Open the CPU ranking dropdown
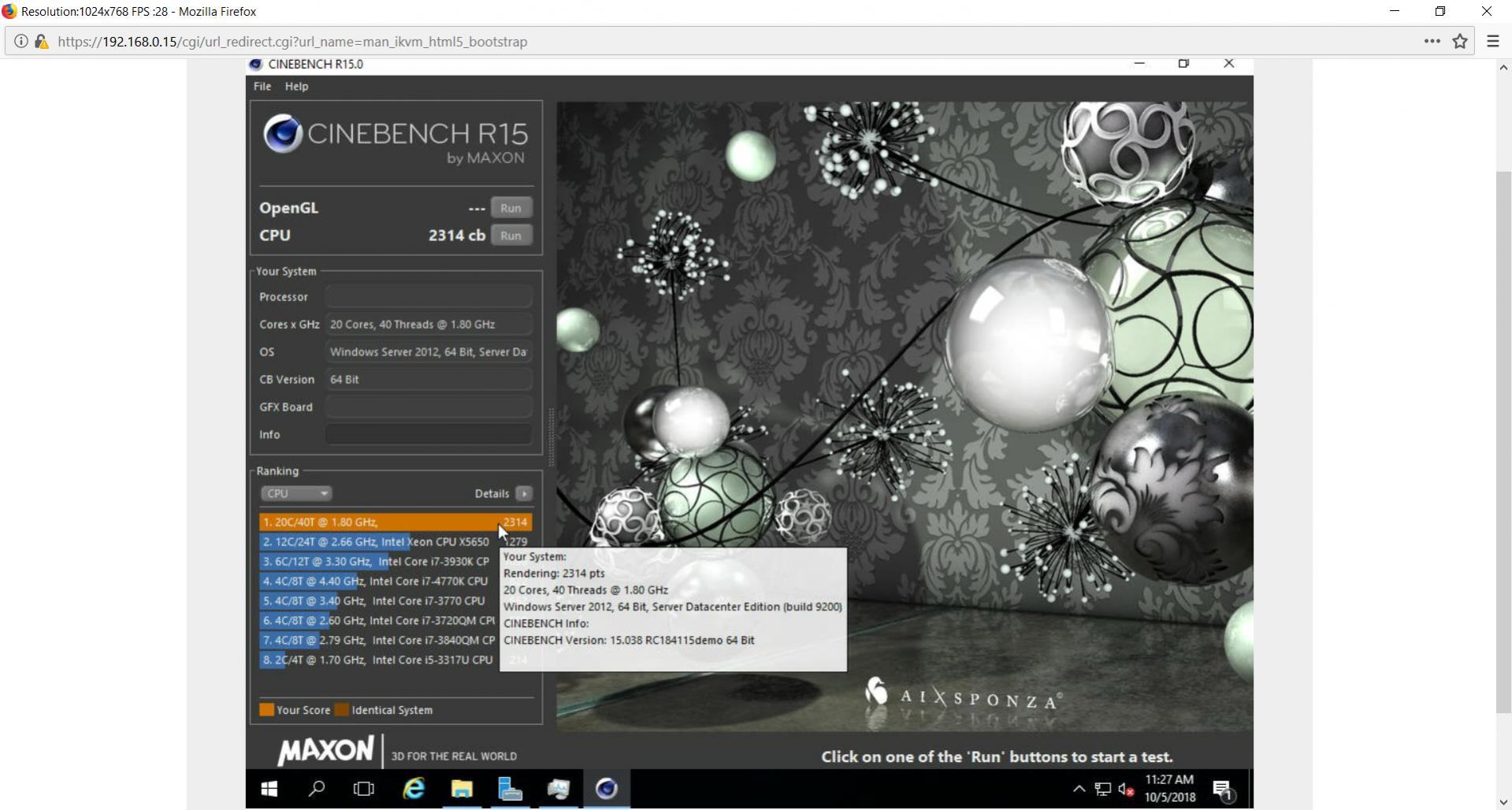 coord(296,493)
